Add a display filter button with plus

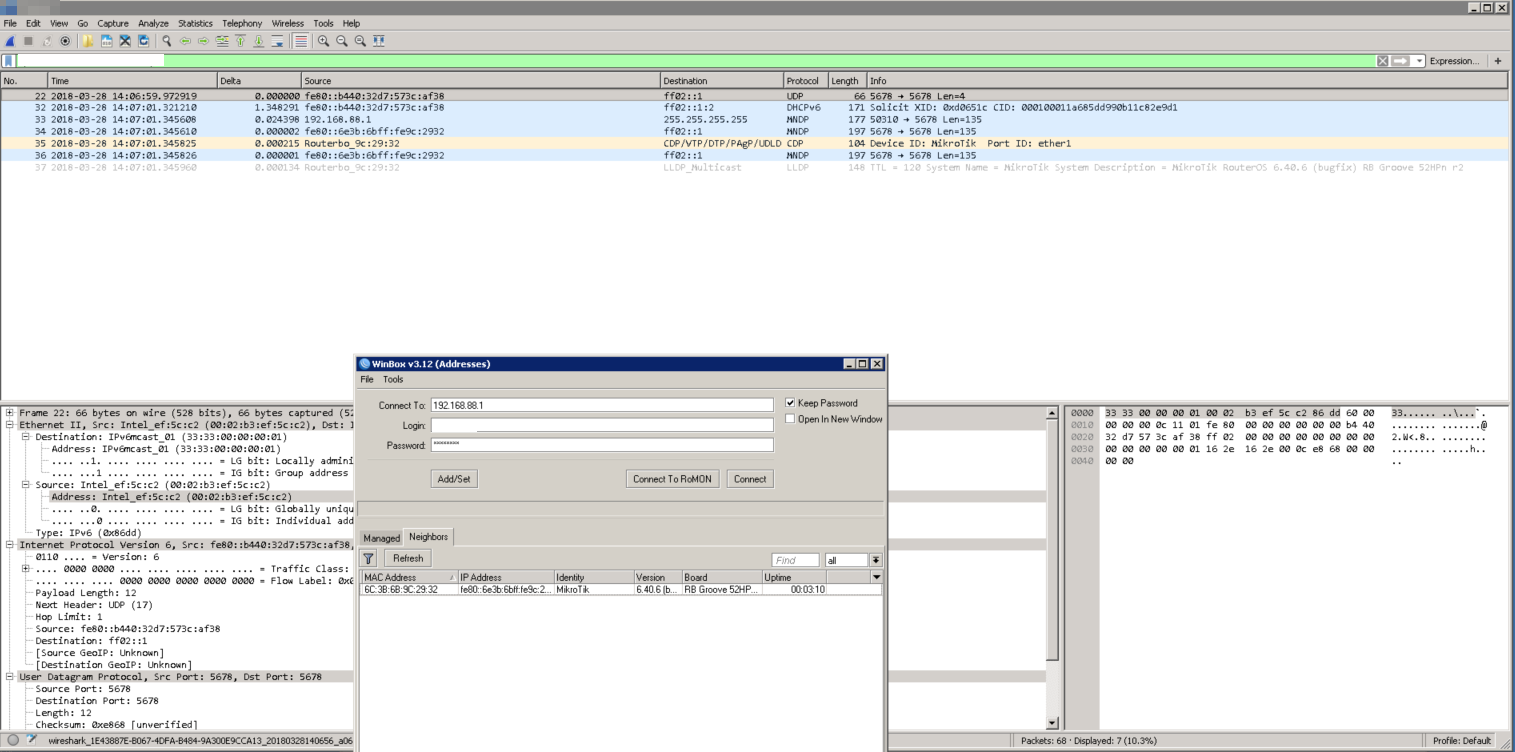1498,61
